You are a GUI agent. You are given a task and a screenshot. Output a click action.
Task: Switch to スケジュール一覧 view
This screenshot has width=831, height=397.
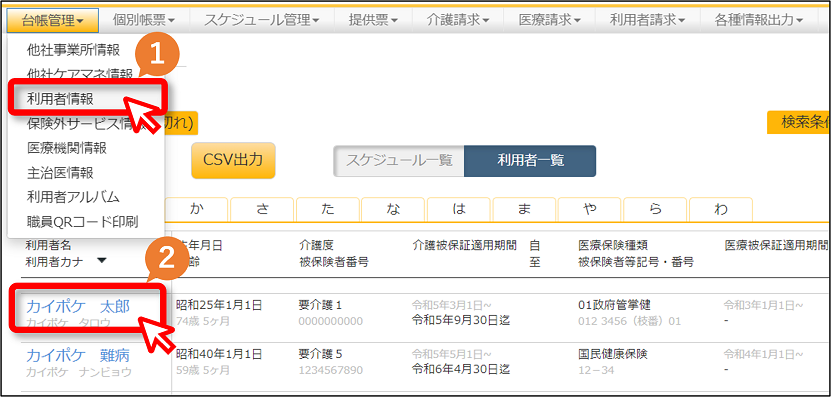tap(399, 161)
